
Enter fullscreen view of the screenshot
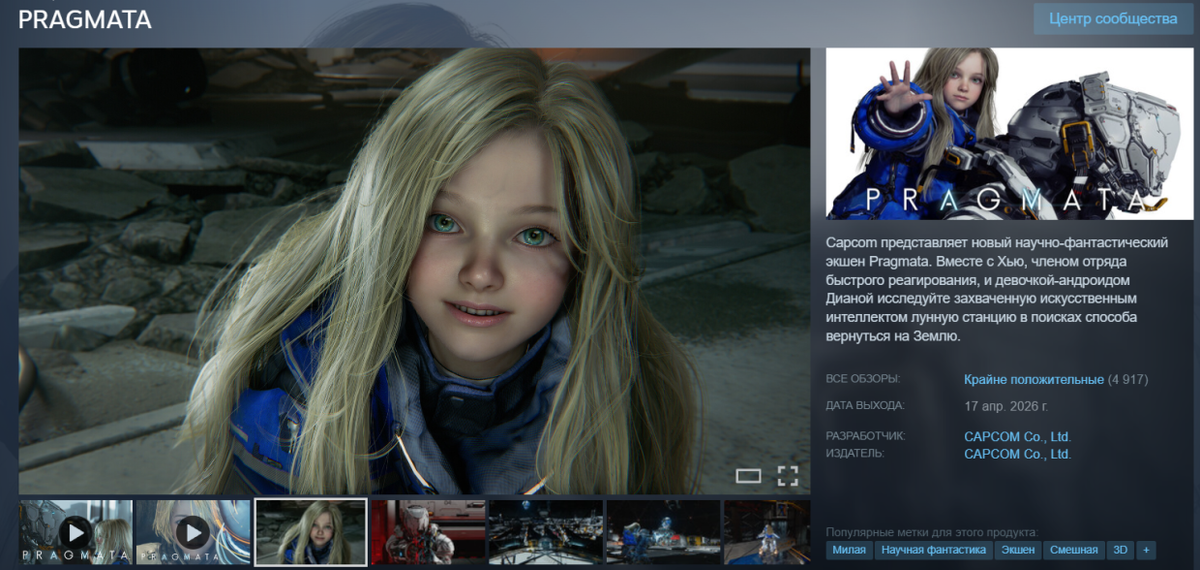(x=788, y=476)
